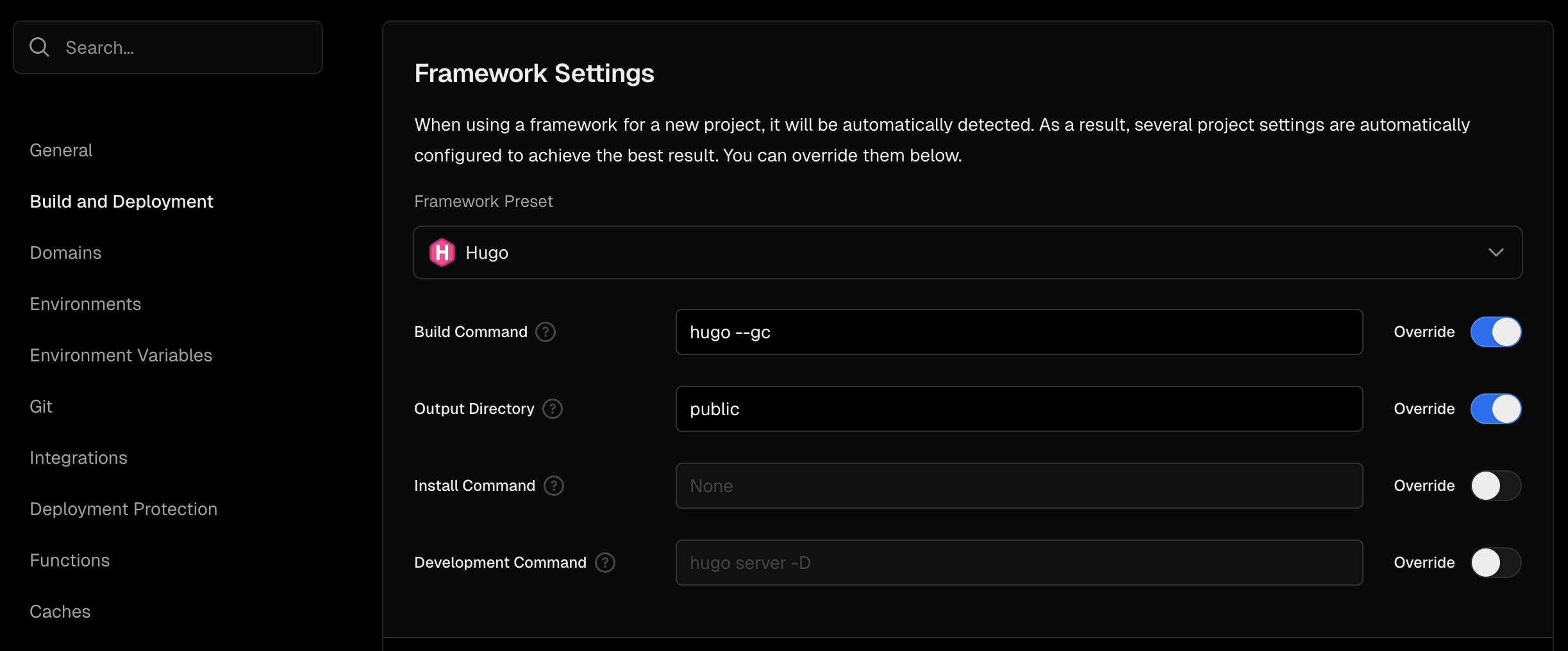
Task: Click the Output Directory help icon
Action: (x=553, y=409)
